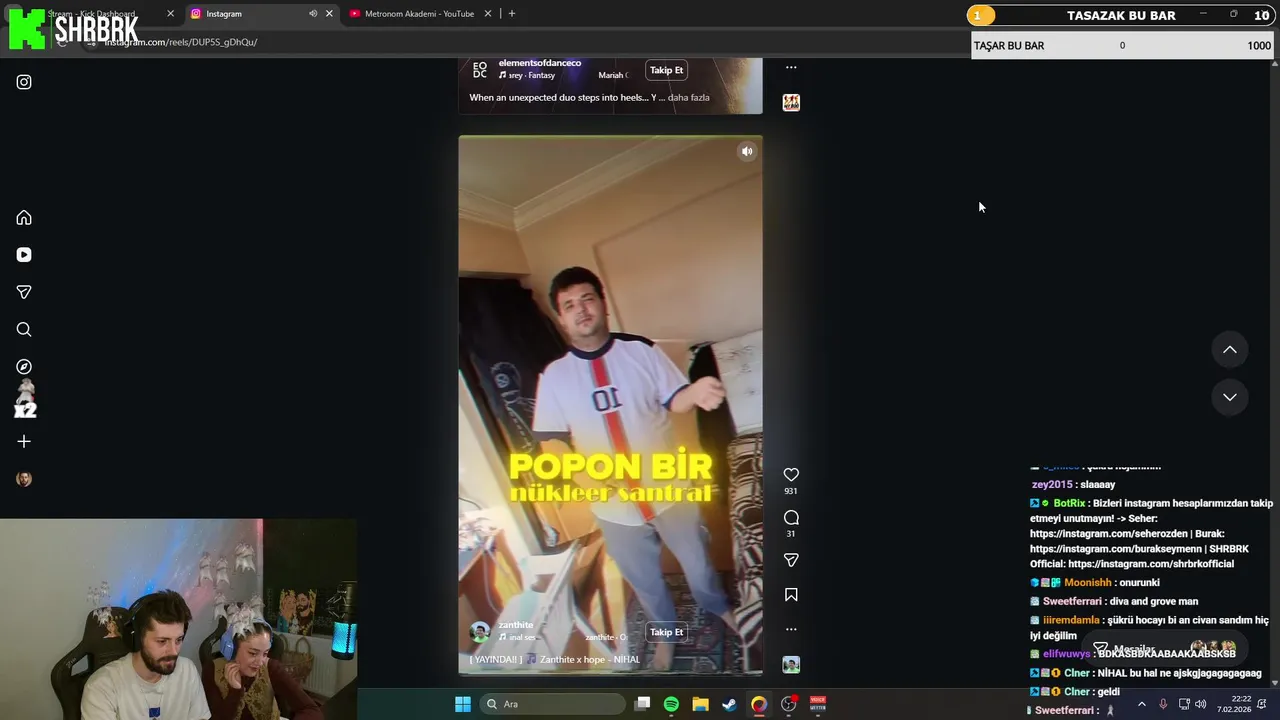This screenshot has width=1280, height=720.
Task: Save the zanthite reel with bookmark icon
Action: click(791, 594)
